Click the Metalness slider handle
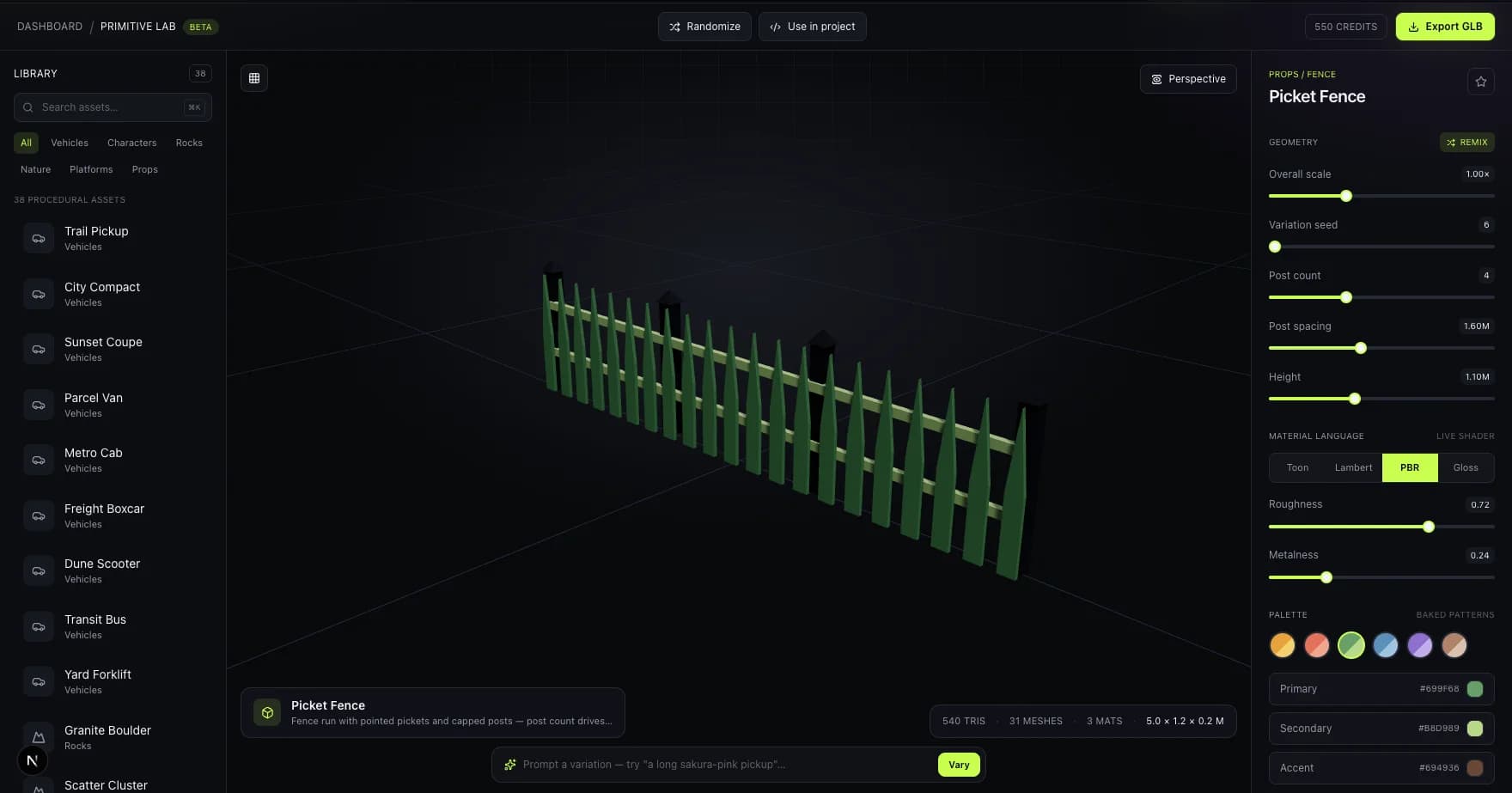1512x793 pixels. 1326,577
